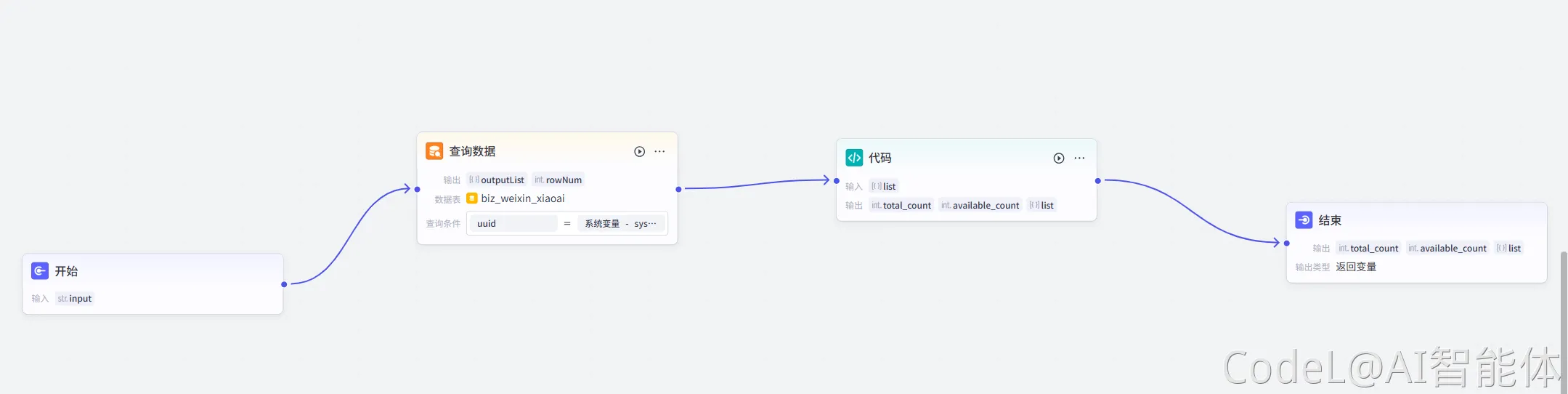Click available_count output in code node
The image size is (1568, 394).
980,206
